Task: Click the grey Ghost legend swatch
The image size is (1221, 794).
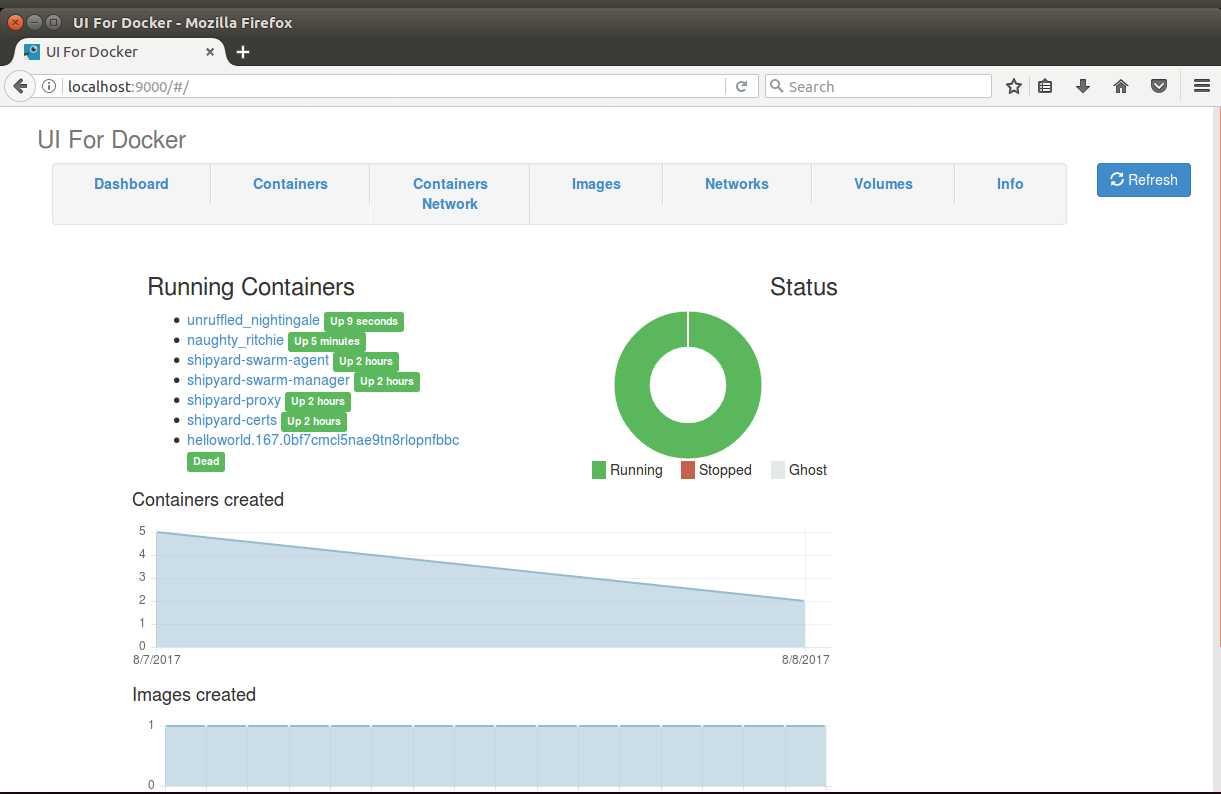Action: click(x=778, y=470)
